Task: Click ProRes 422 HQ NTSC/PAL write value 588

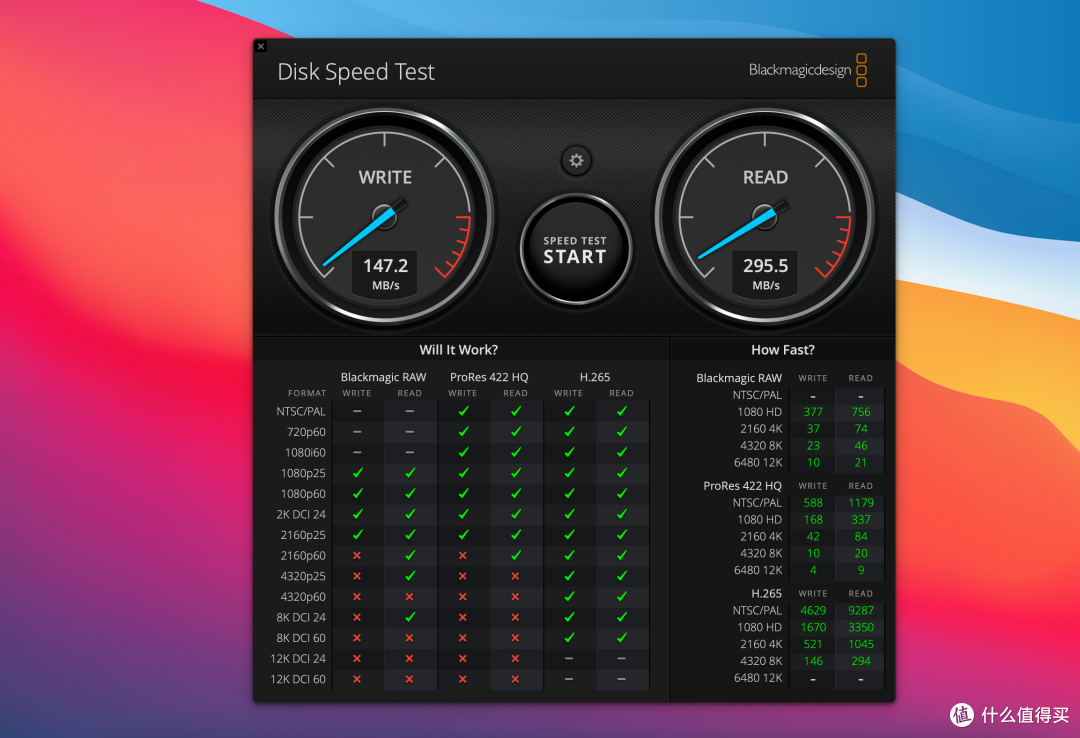Action: coord(813,503)
